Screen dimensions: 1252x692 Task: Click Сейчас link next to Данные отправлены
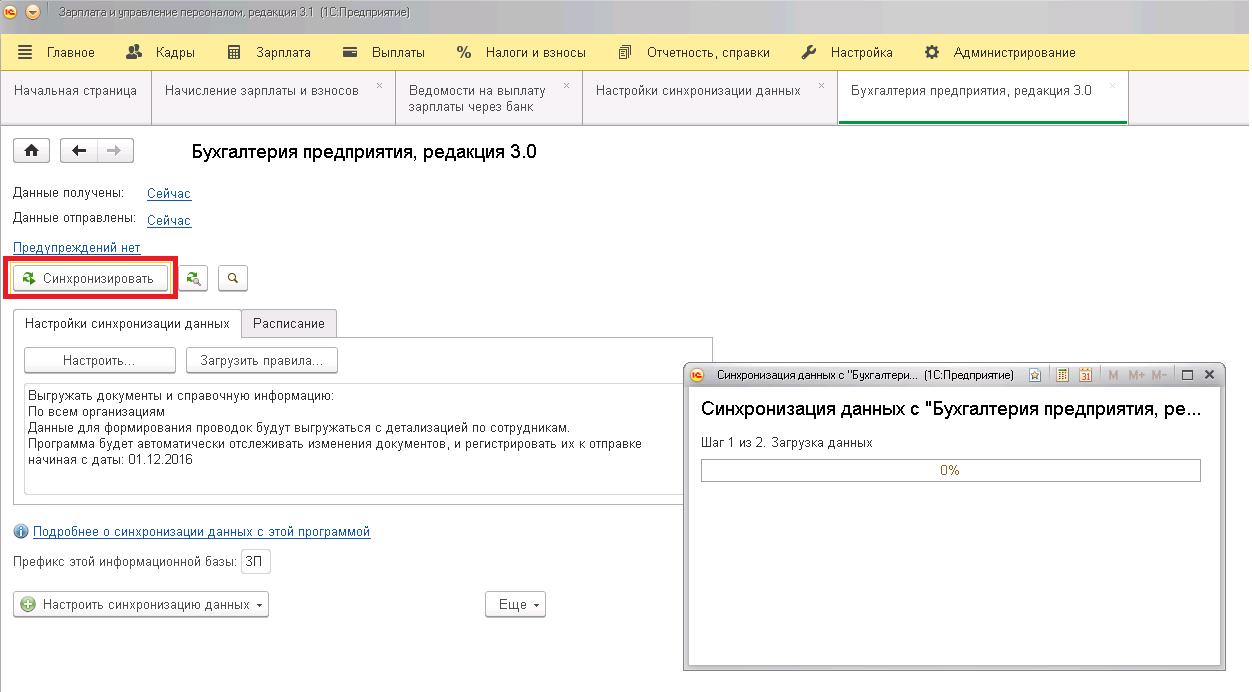click(x=169, y=221)
